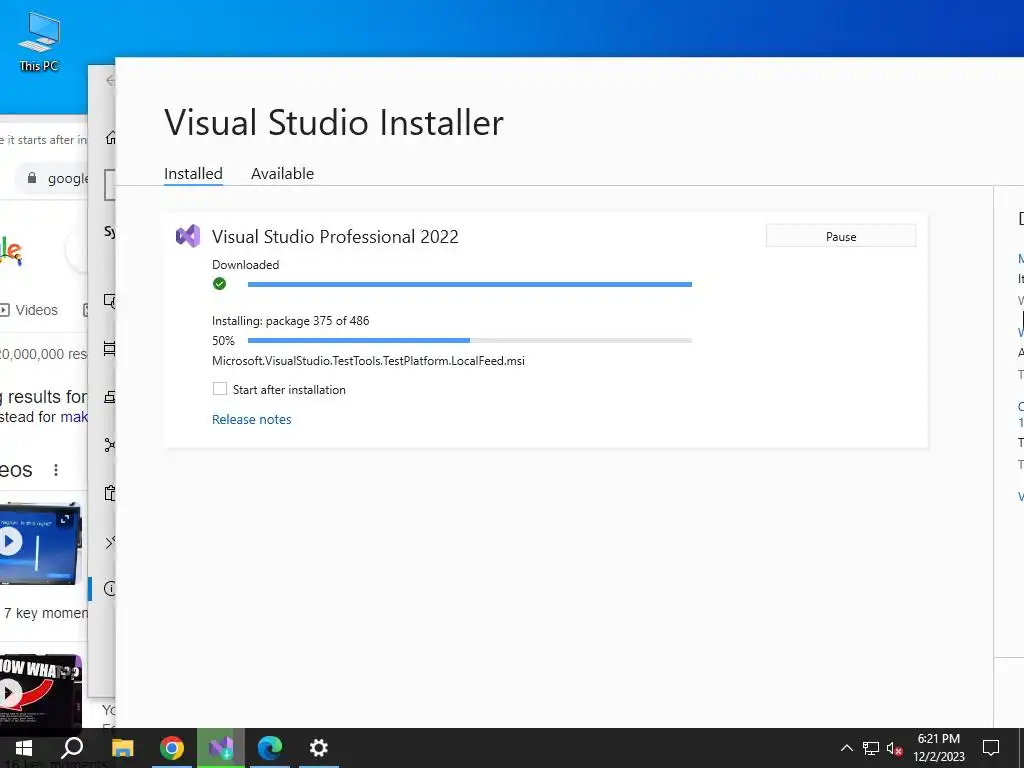Select This PC desktop icon
Viewport: 1024px width, 768px height.
point(39,42)
